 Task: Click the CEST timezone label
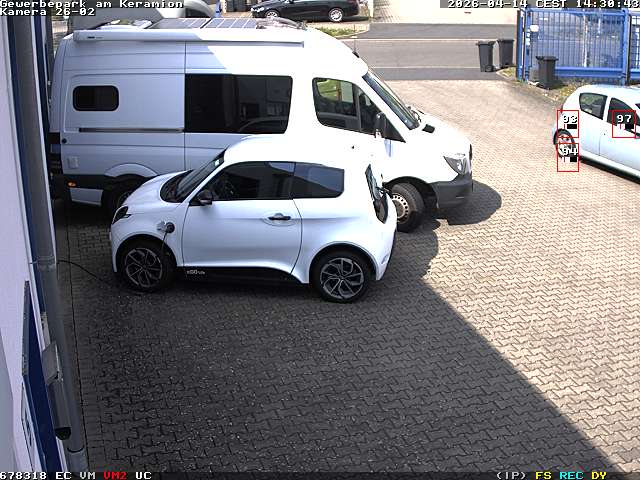tap(553, 4)
